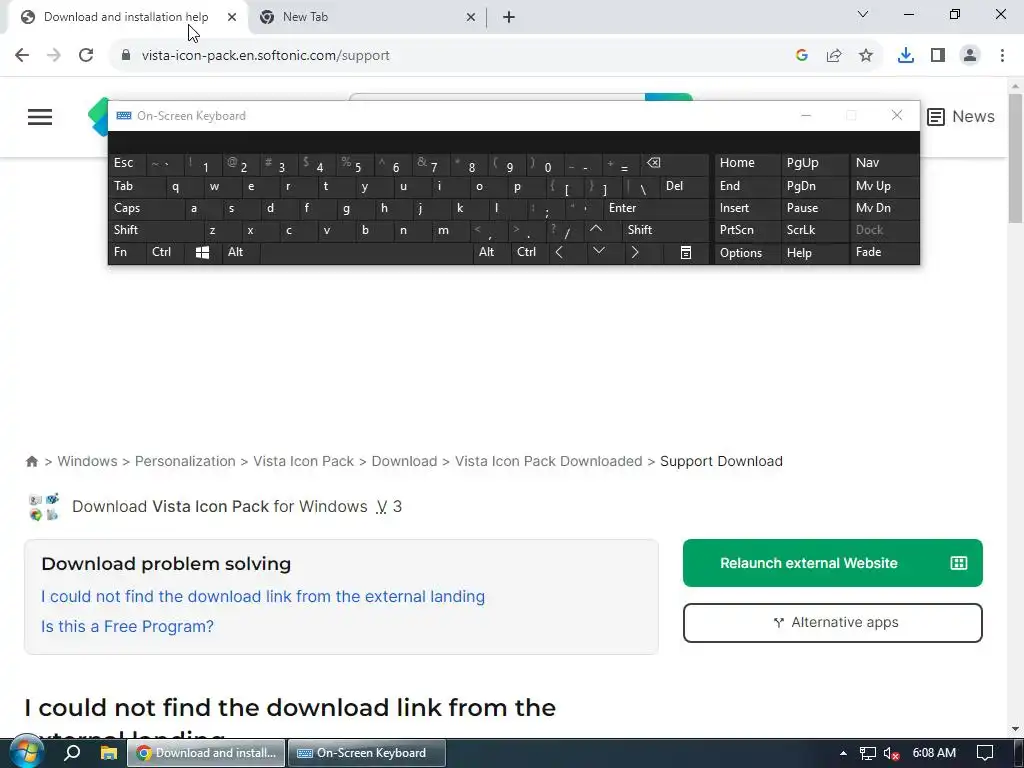Click the Windows logo key on keyboard
Screen dimensions: 1024x768
tap(202, 253)
